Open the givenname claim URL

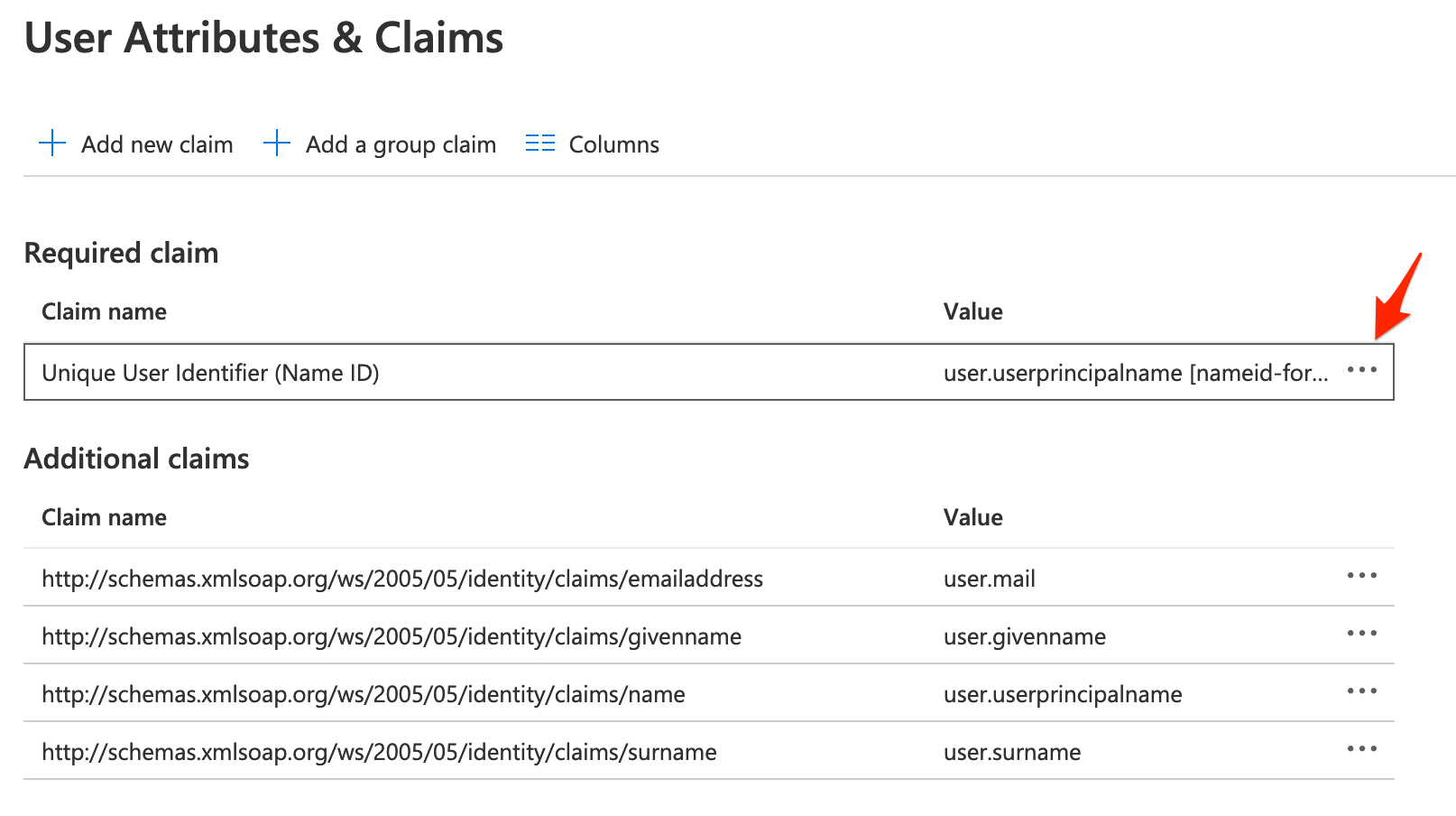[x=392, y=636]
